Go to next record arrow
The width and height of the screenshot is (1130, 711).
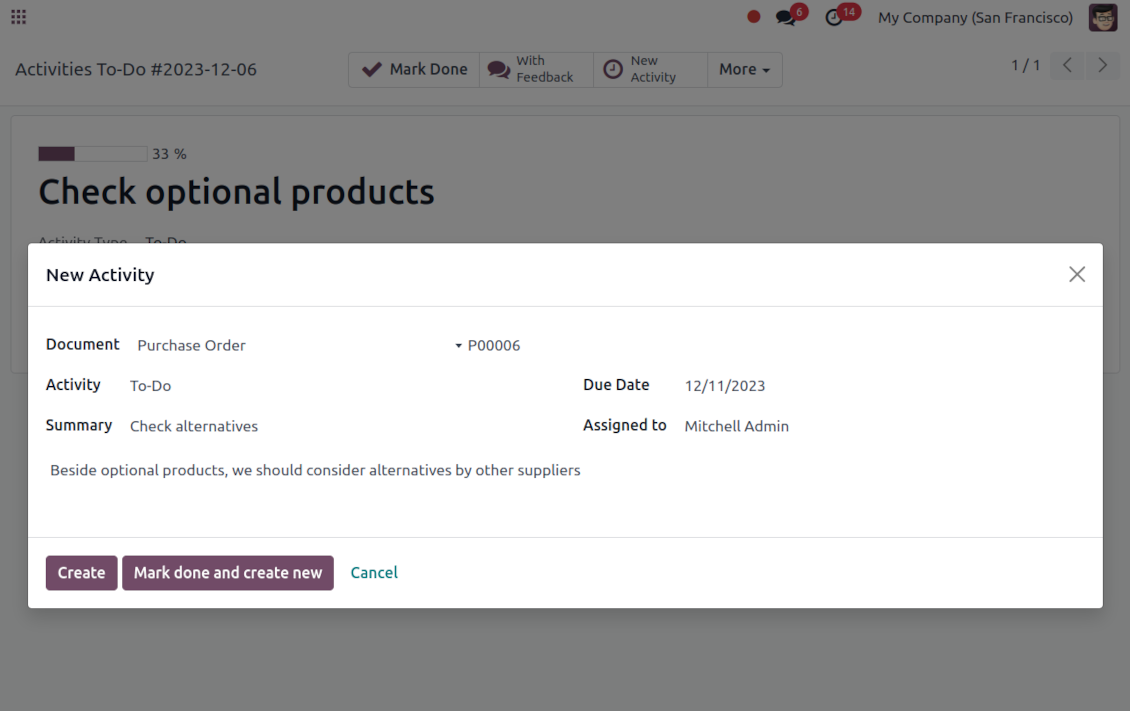click(1102, 66)
